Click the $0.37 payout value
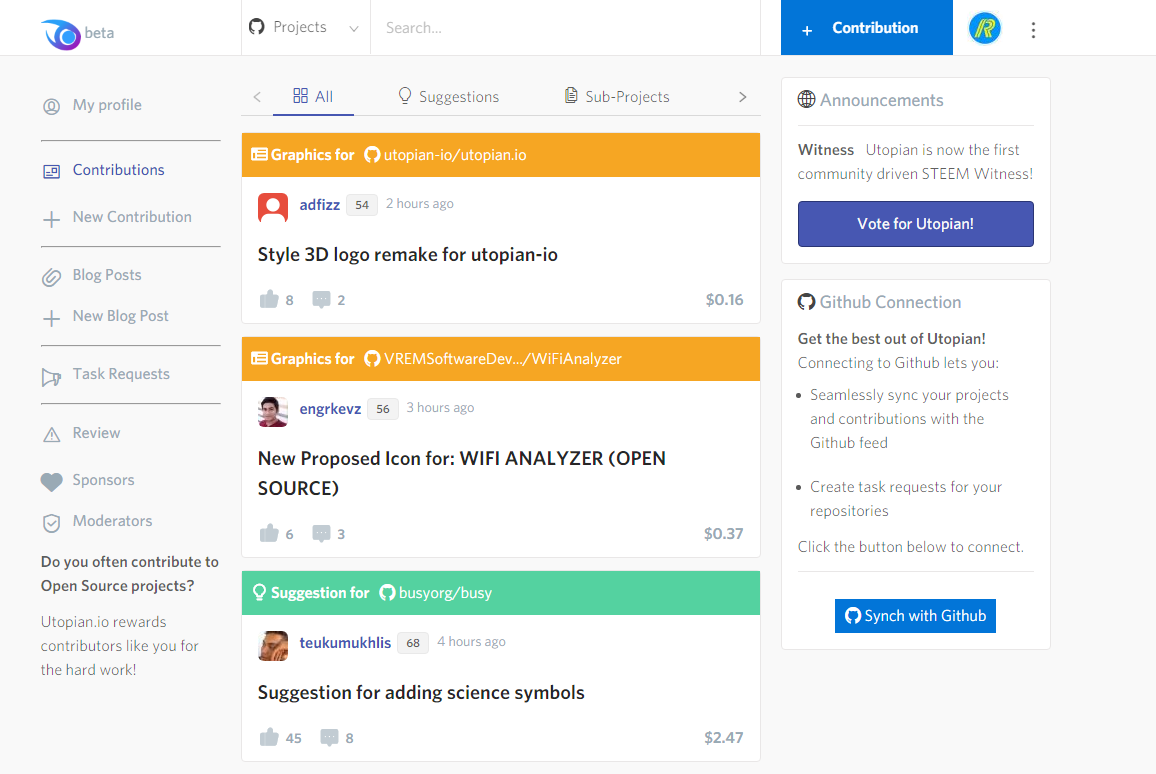This screenshot has width=1156, height=774. click(723, 533)
